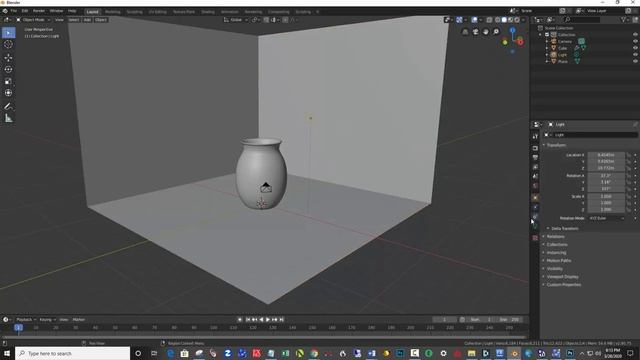This screenshot has width=640, height=360.
Task: Click the zoom magnifier viewport icon
Action: 496,32
